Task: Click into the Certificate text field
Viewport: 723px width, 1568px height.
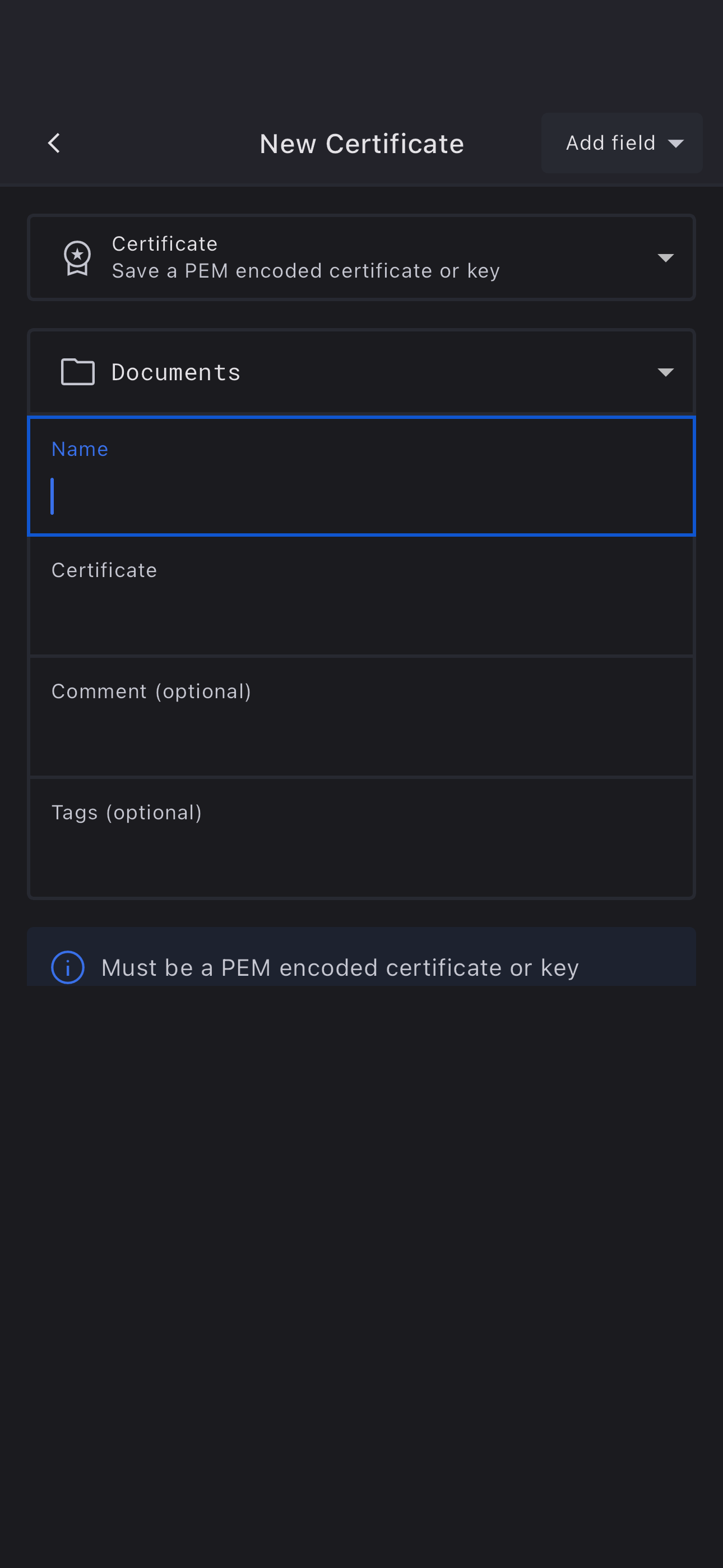Action: [x=361, y=615]
